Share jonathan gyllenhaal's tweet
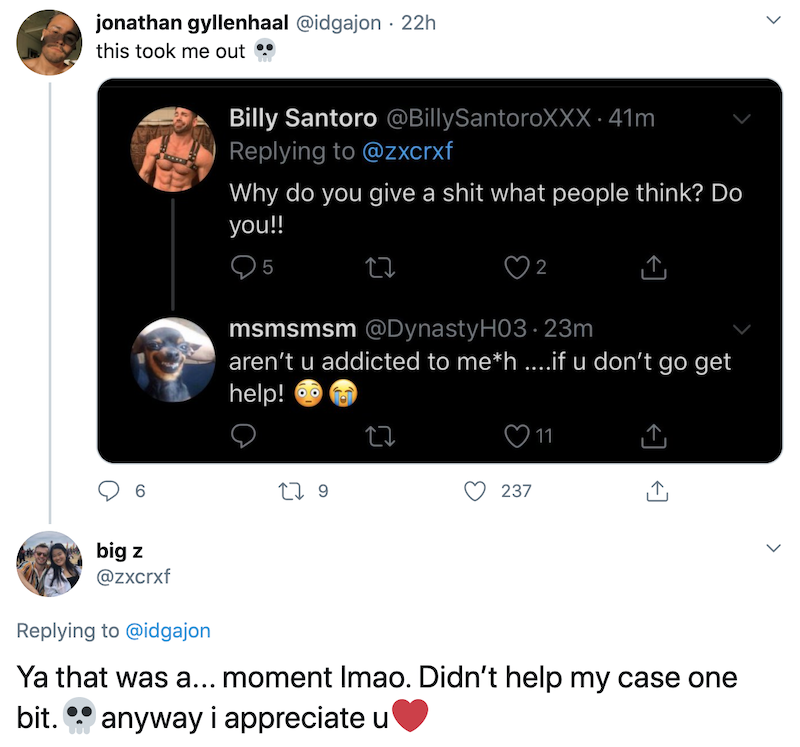Image resolution: width=800 pixels, height=747 pixels. point(657,491)
